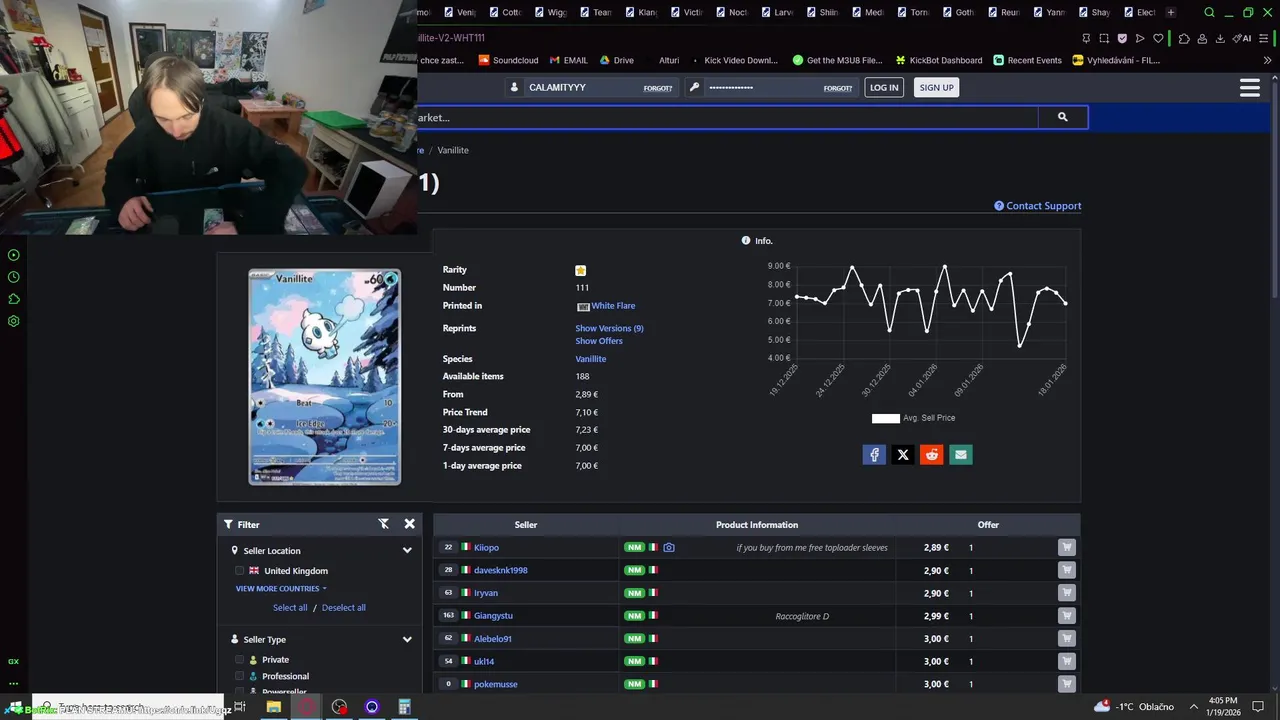Click the GX corner icon in sidebar

click(x=14, y=662)
